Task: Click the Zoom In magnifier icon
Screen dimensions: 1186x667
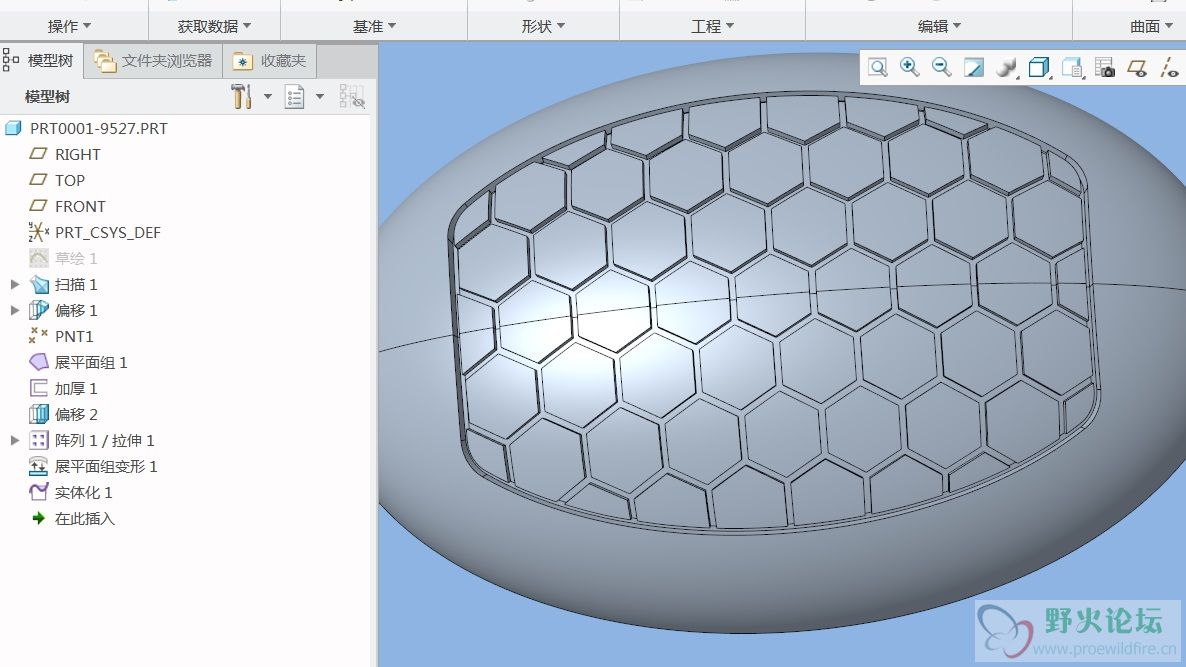Action: pyautogui.click(x=910, y=67)
